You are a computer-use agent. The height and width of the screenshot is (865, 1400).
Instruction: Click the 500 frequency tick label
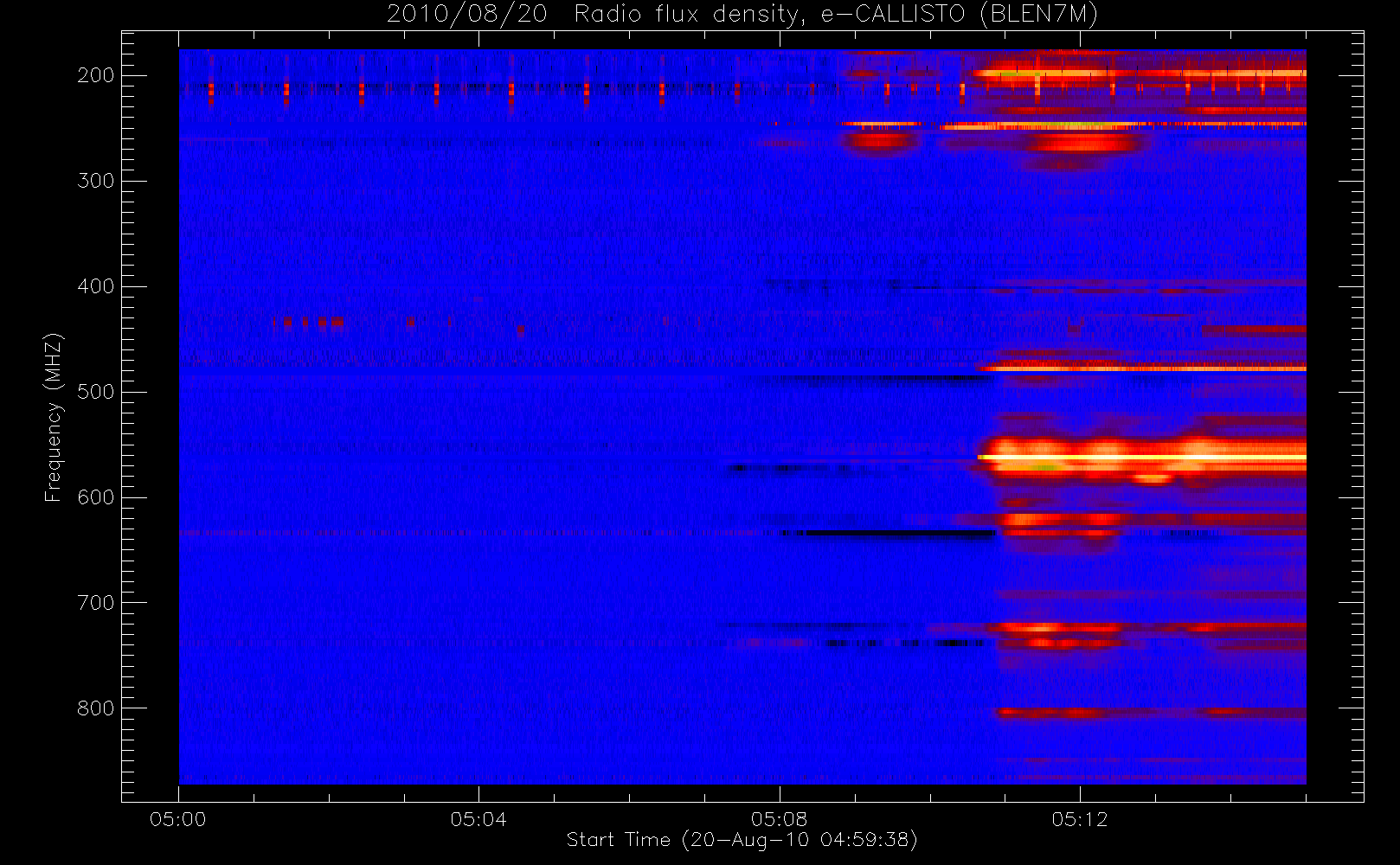[96, 392]
